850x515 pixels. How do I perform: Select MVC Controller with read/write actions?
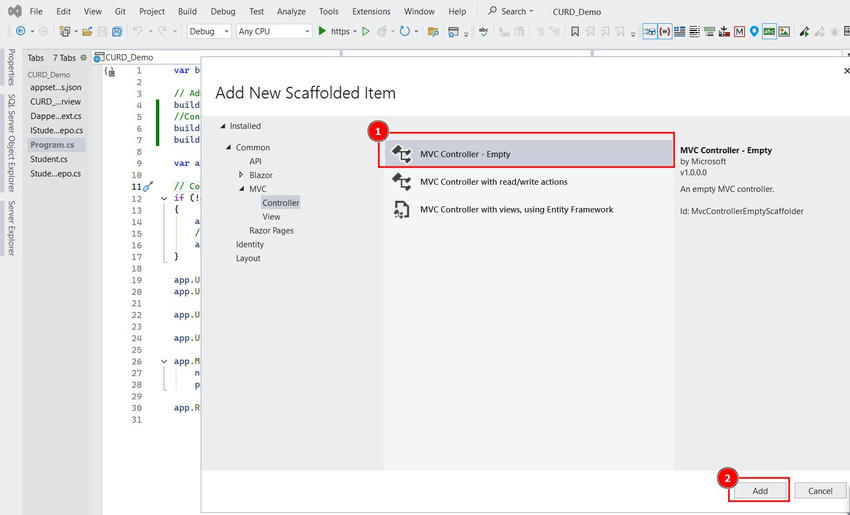click(529, 182)
